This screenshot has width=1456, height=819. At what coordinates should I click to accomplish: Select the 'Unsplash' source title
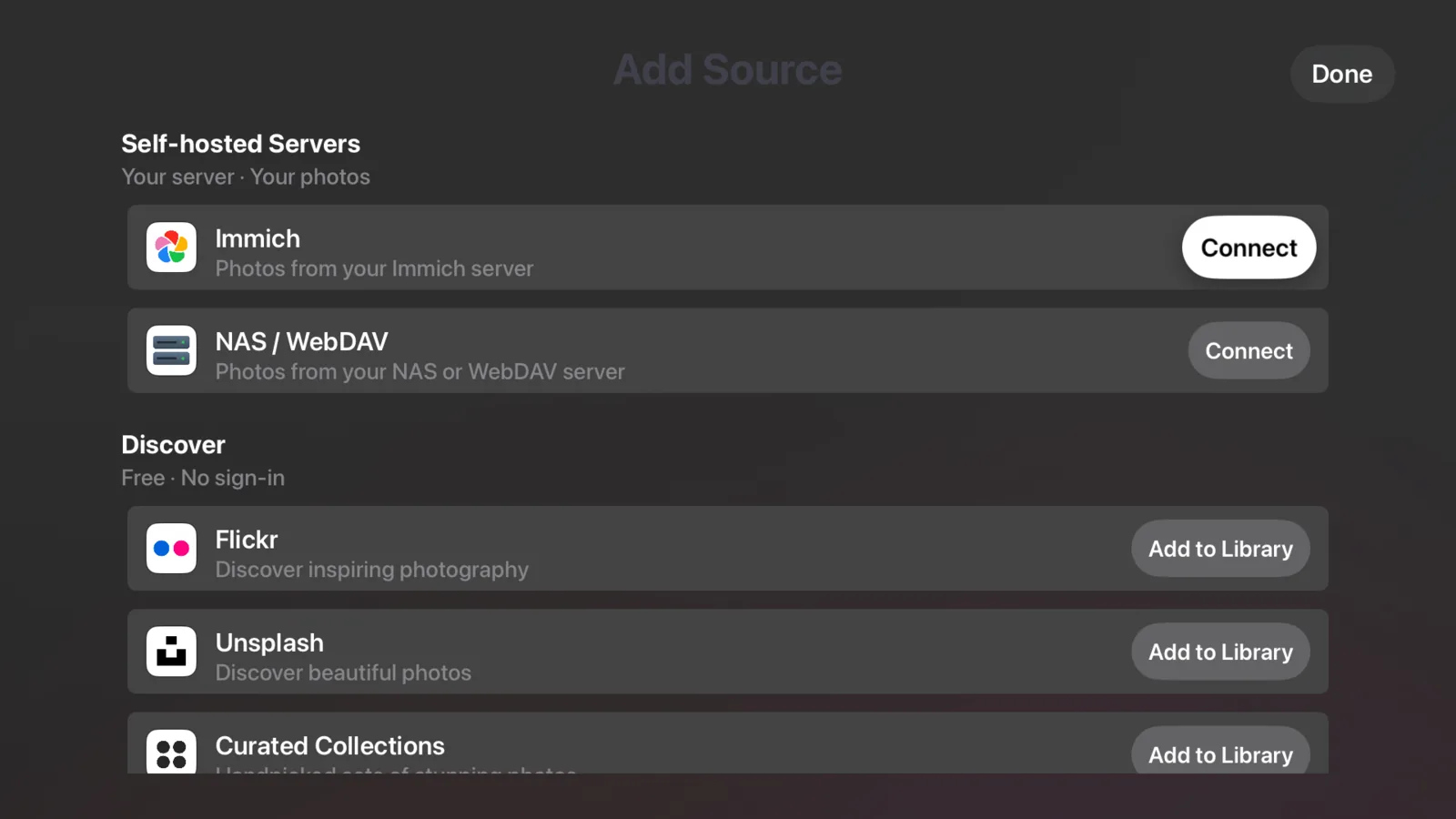pyautogui.click(x=269, y=642)
